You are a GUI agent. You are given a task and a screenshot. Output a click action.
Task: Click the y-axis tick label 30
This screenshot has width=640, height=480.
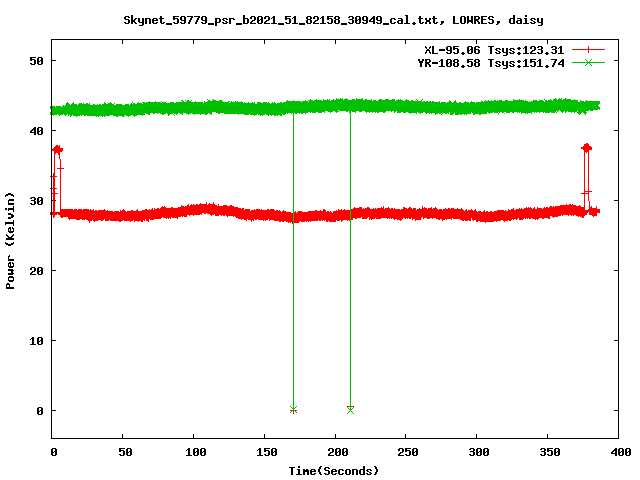point(36,201)
